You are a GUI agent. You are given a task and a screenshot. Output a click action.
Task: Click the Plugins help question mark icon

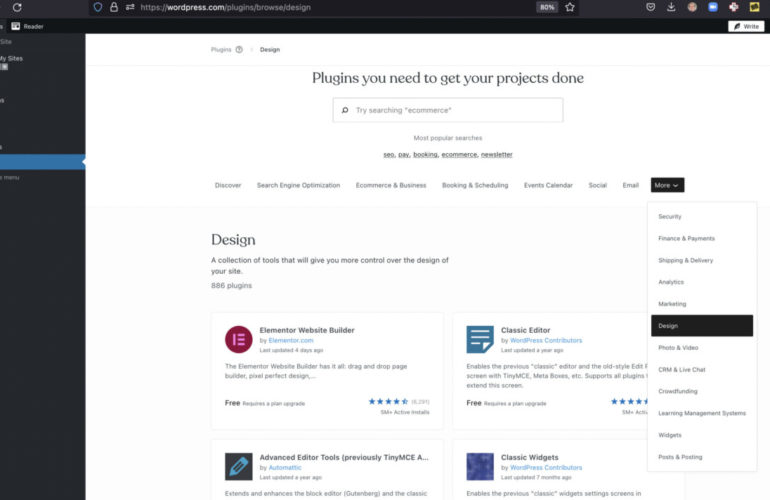pyautogui.click(x=239, y=49)
